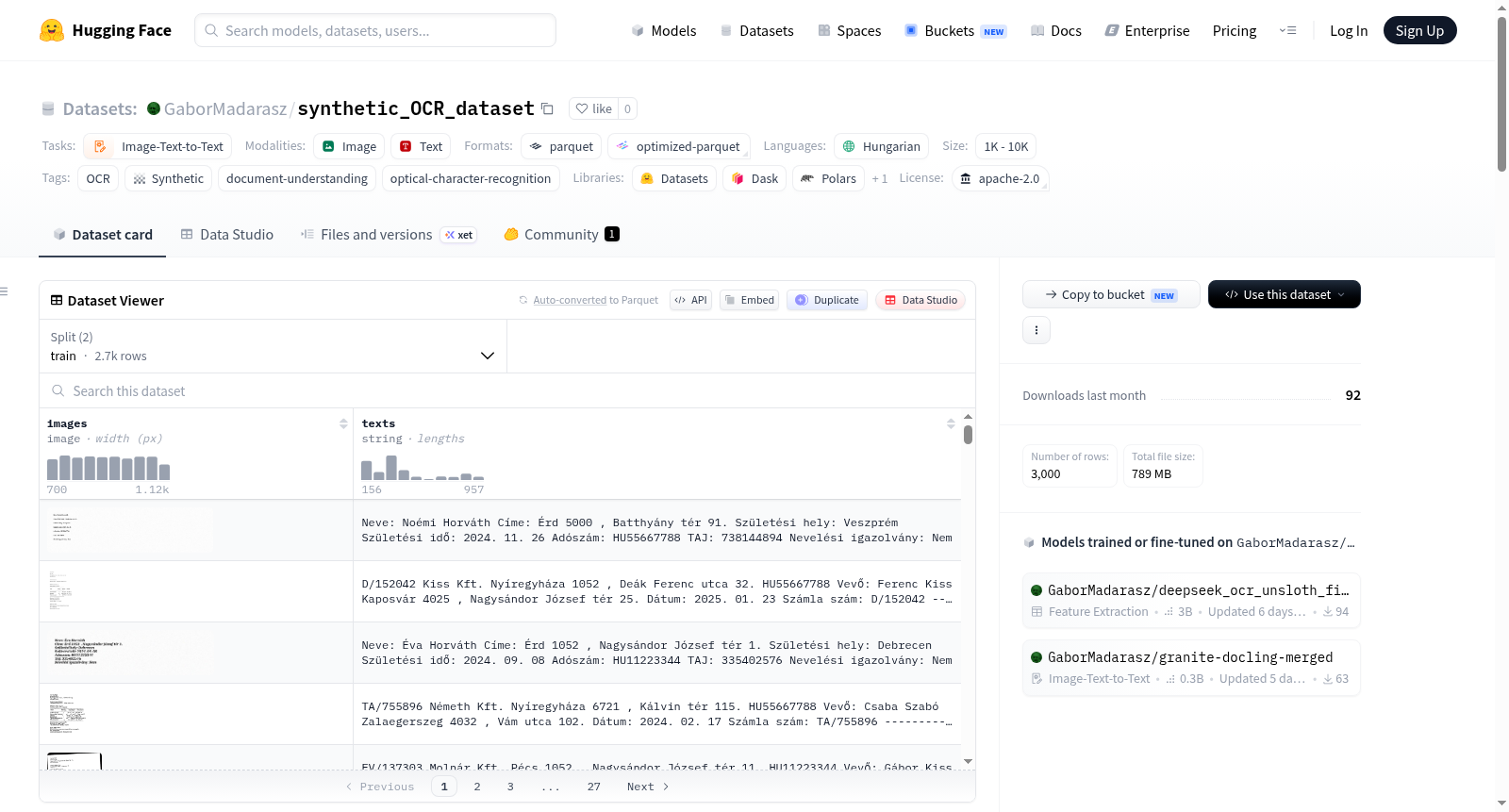Open the three-dot more options button
Image resolution: width=1509 pixels, height=812 pixels.
point(1036,330)
